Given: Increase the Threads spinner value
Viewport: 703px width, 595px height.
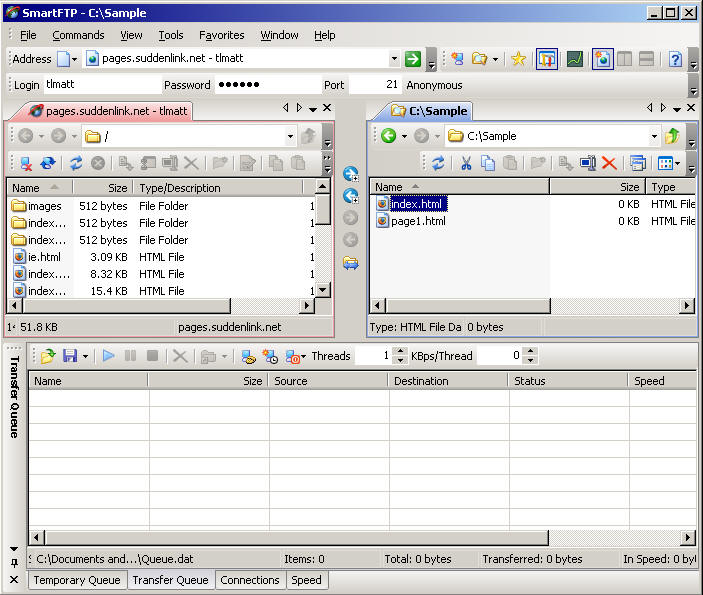Looking at the screenshot, I should click(x=400, y=351).
